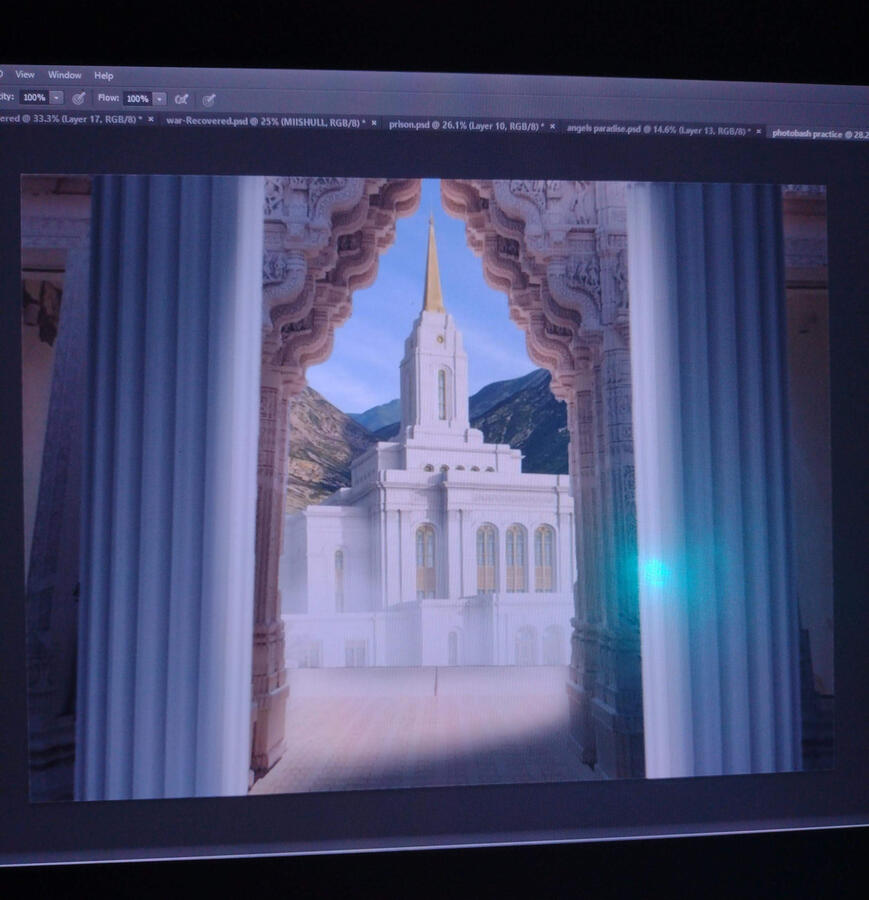The image size is (869, 900).
Task: Expand the Opacity slider dropdown arrow
Action: (x=56, y=98)
